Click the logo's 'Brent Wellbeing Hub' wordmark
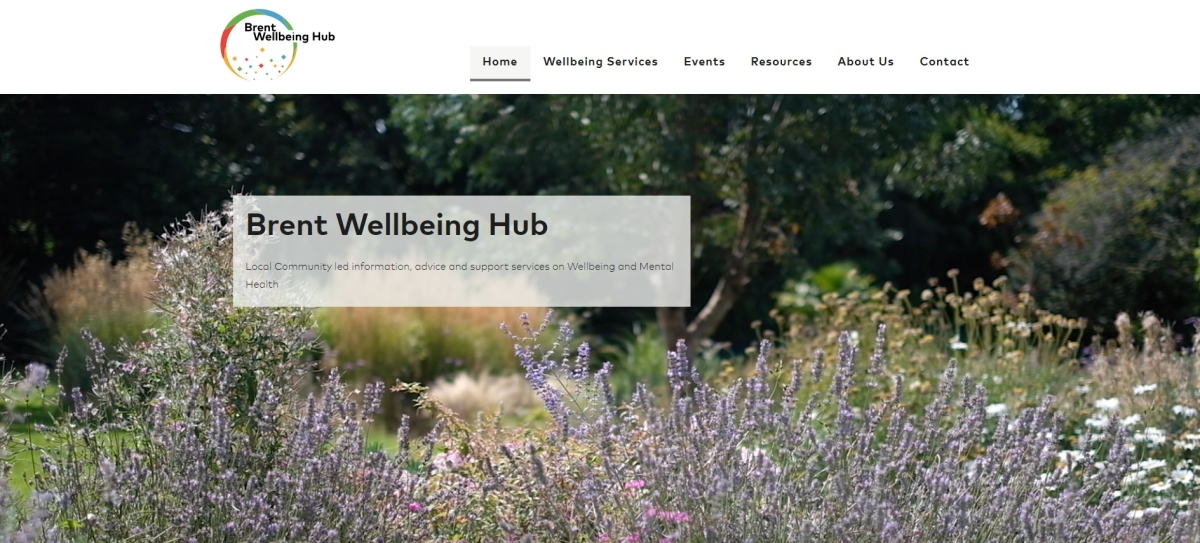Image resolution: width=1200 pixels, height=543 pixels. click(289, 32)
